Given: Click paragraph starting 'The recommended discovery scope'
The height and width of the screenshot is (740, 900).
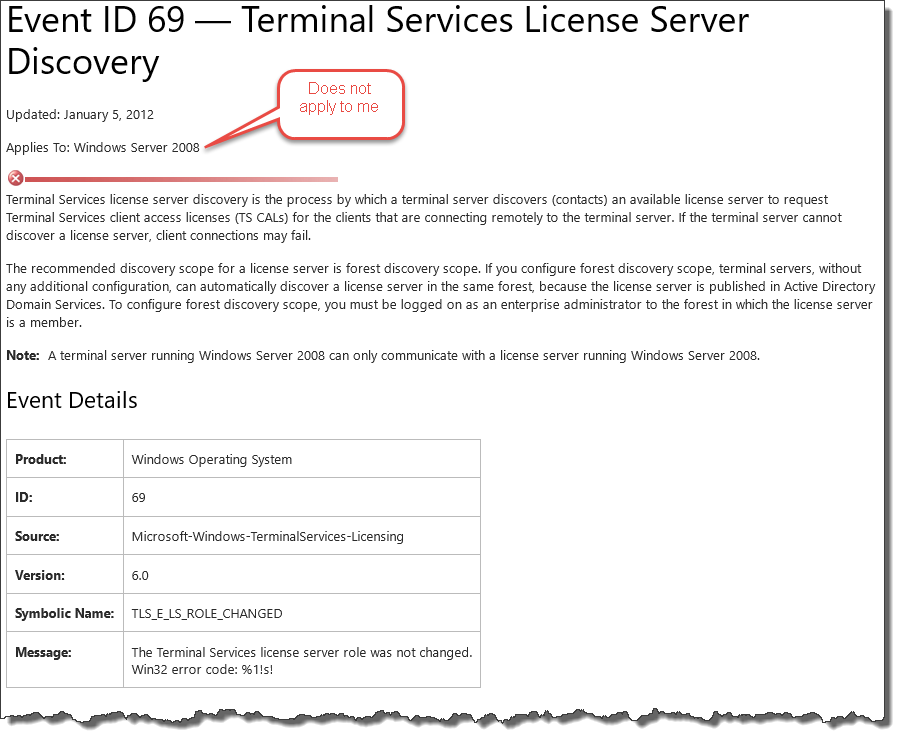Looking at the screenshot, I should point(440,295).
